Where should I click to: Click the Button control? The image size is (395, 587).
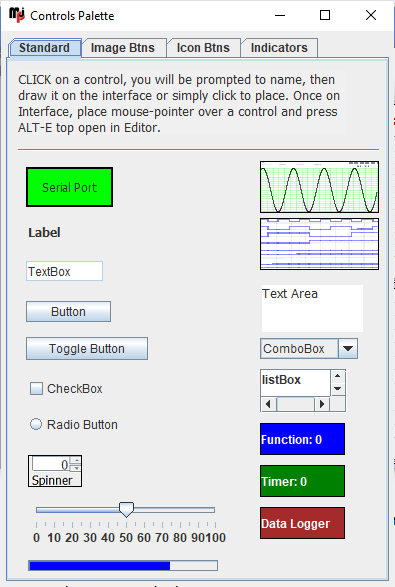[x=68, y=311]
